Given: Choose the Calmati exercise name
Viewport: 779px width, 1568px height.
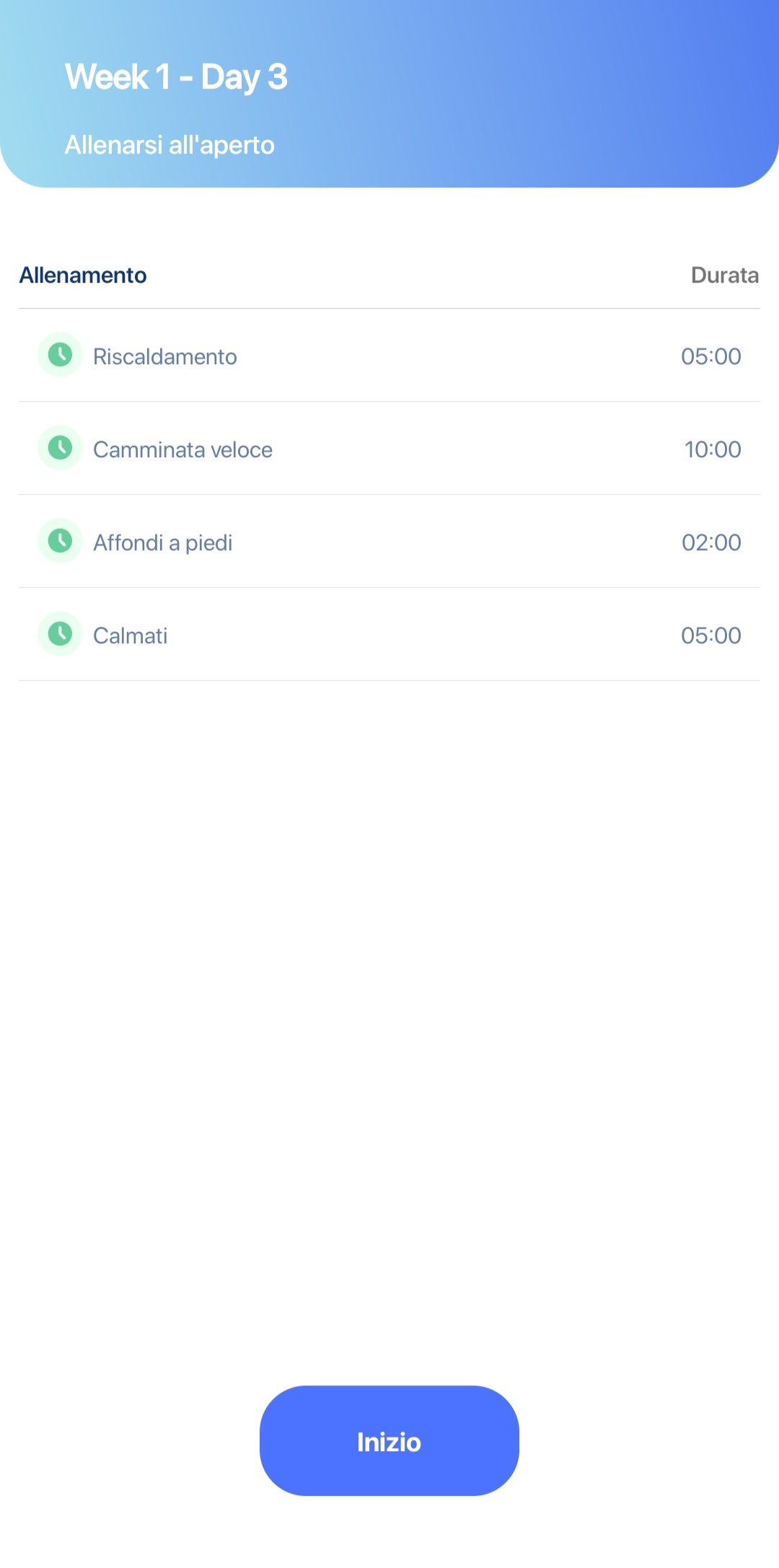Looking at the screenshot, I should coord(130,635).
